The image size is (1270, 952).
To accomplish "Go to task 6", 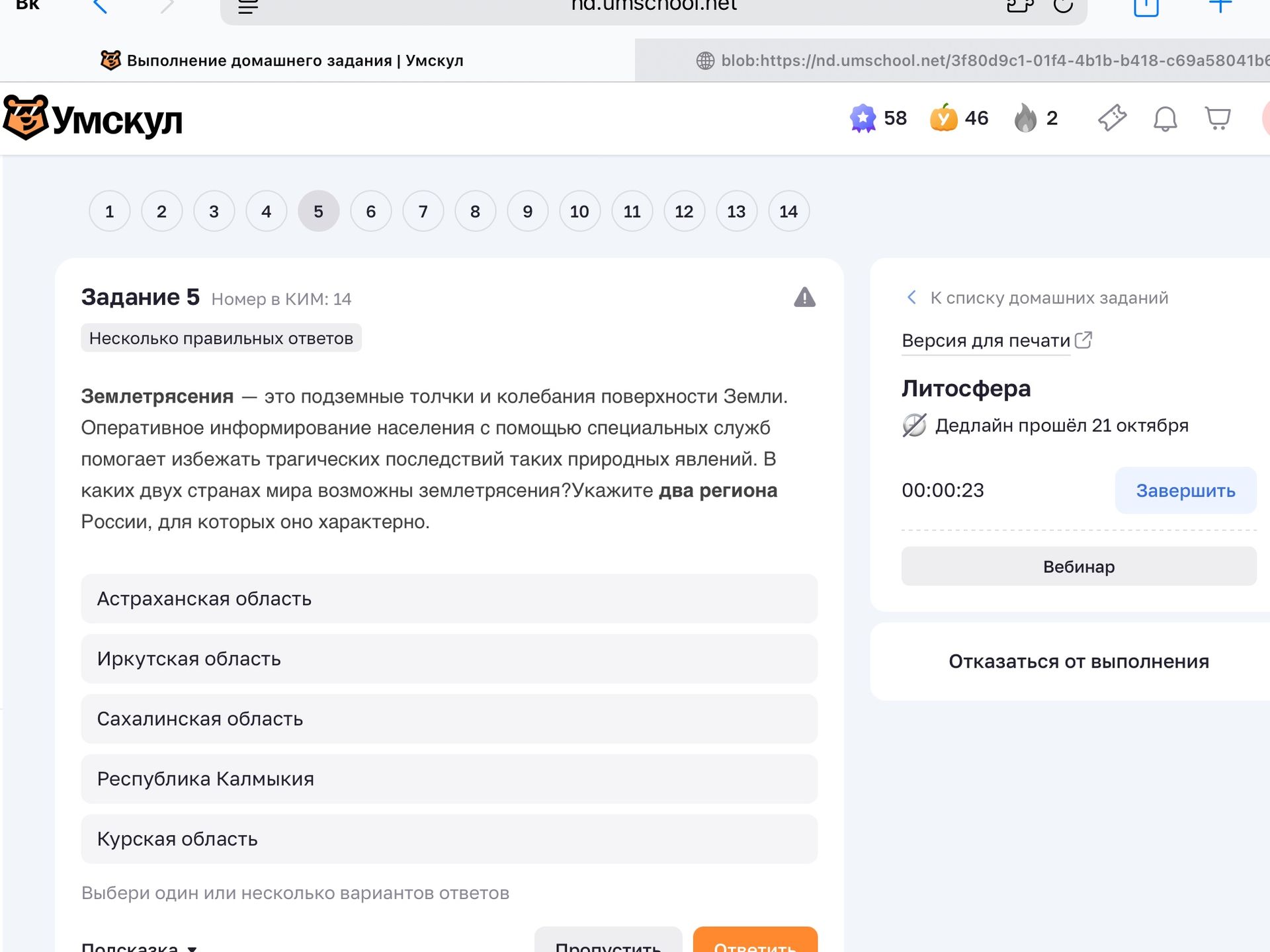I will (x=370, y=212).
